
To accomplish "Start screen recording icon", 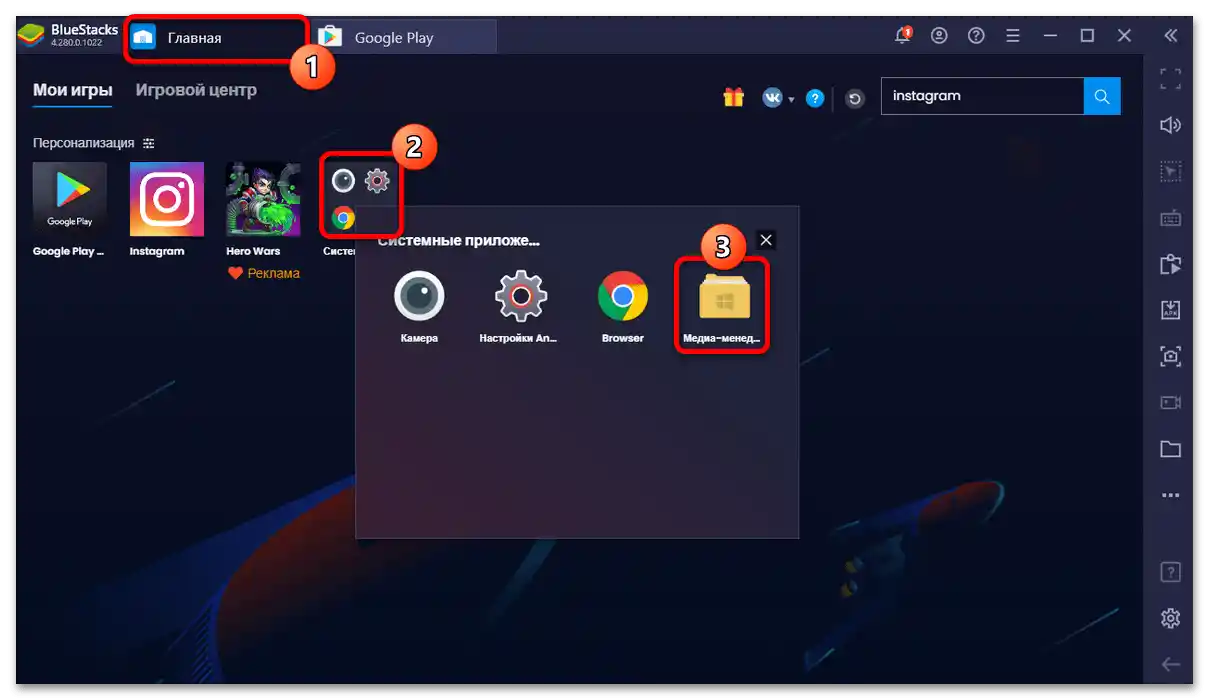I will [1170, 402].
